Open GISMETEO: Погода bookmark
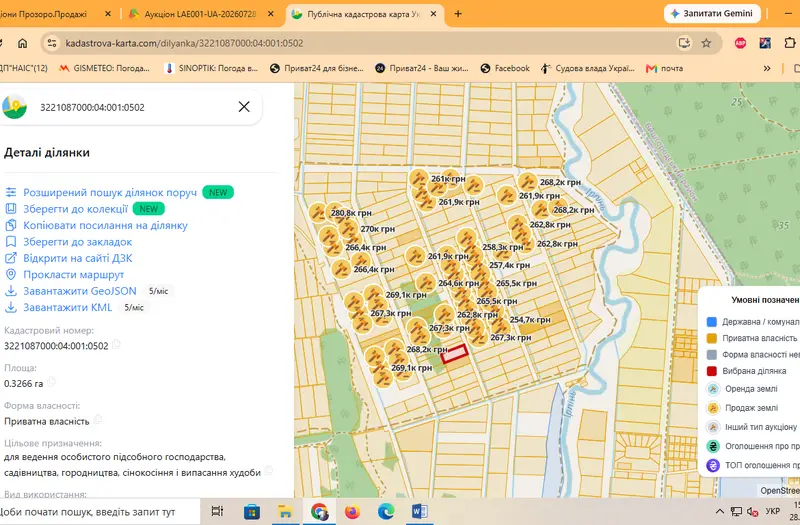 [104, 68]
